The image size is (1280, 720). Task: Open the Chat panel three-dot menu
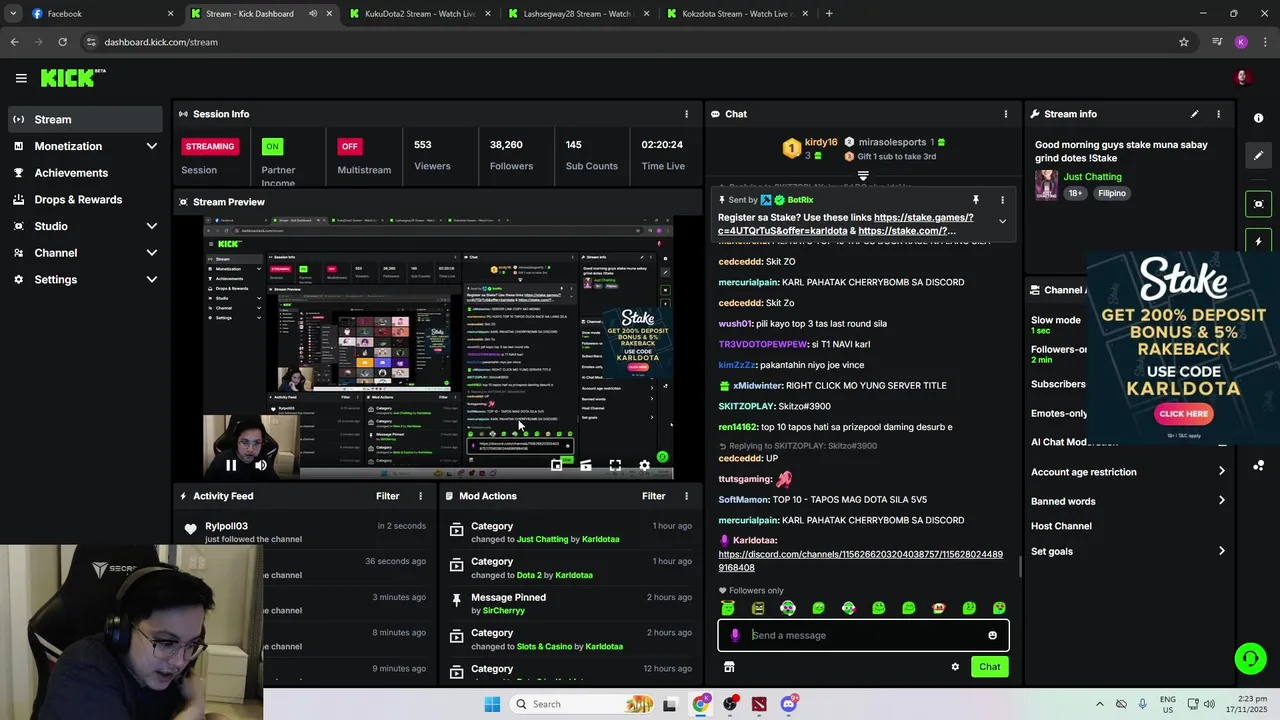[x=1005, y=114]
